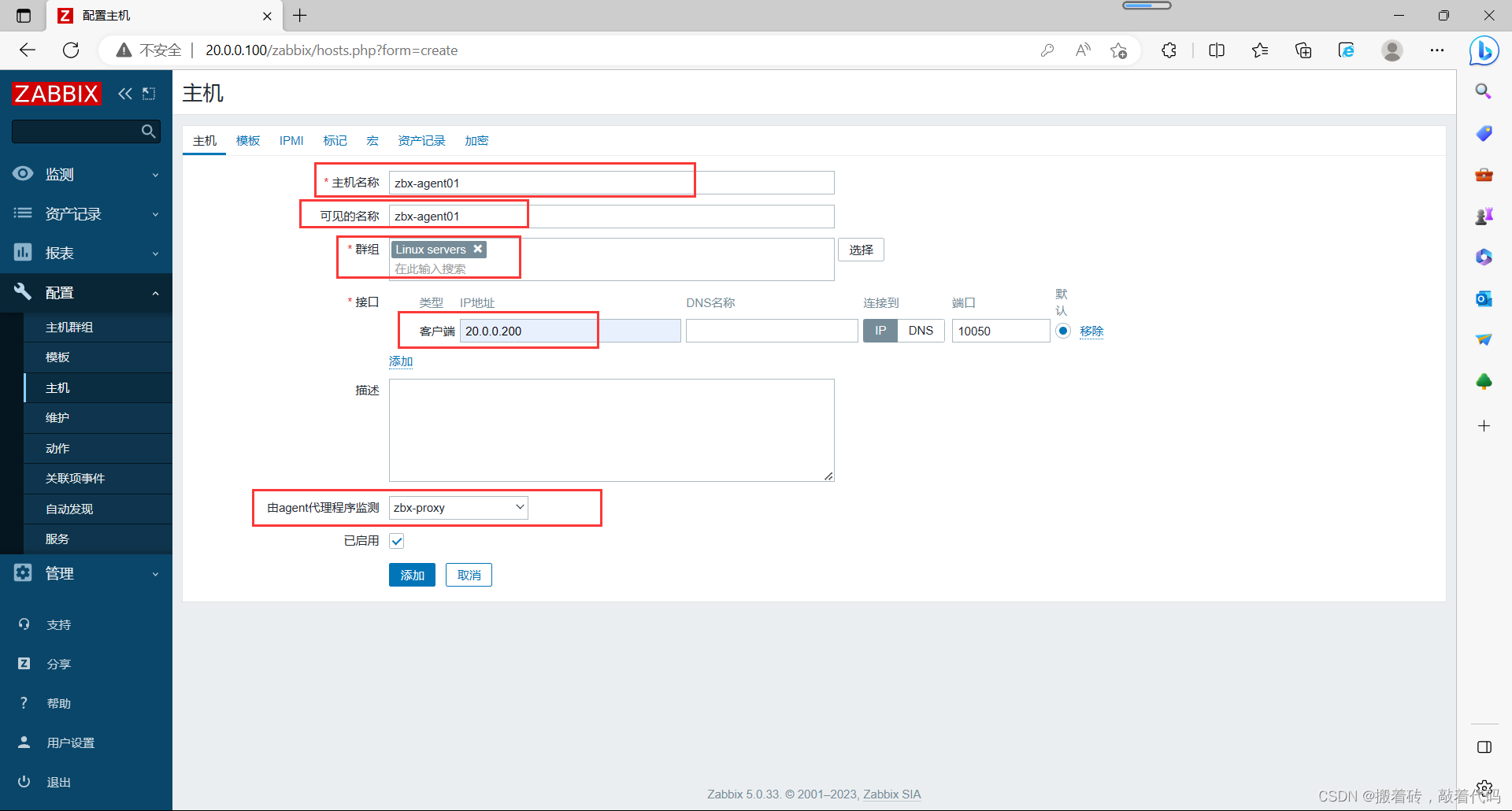Click the browser extensions puzzle icon
Viewport: 1512px width, 811px height.
(x=1169, y=50)
